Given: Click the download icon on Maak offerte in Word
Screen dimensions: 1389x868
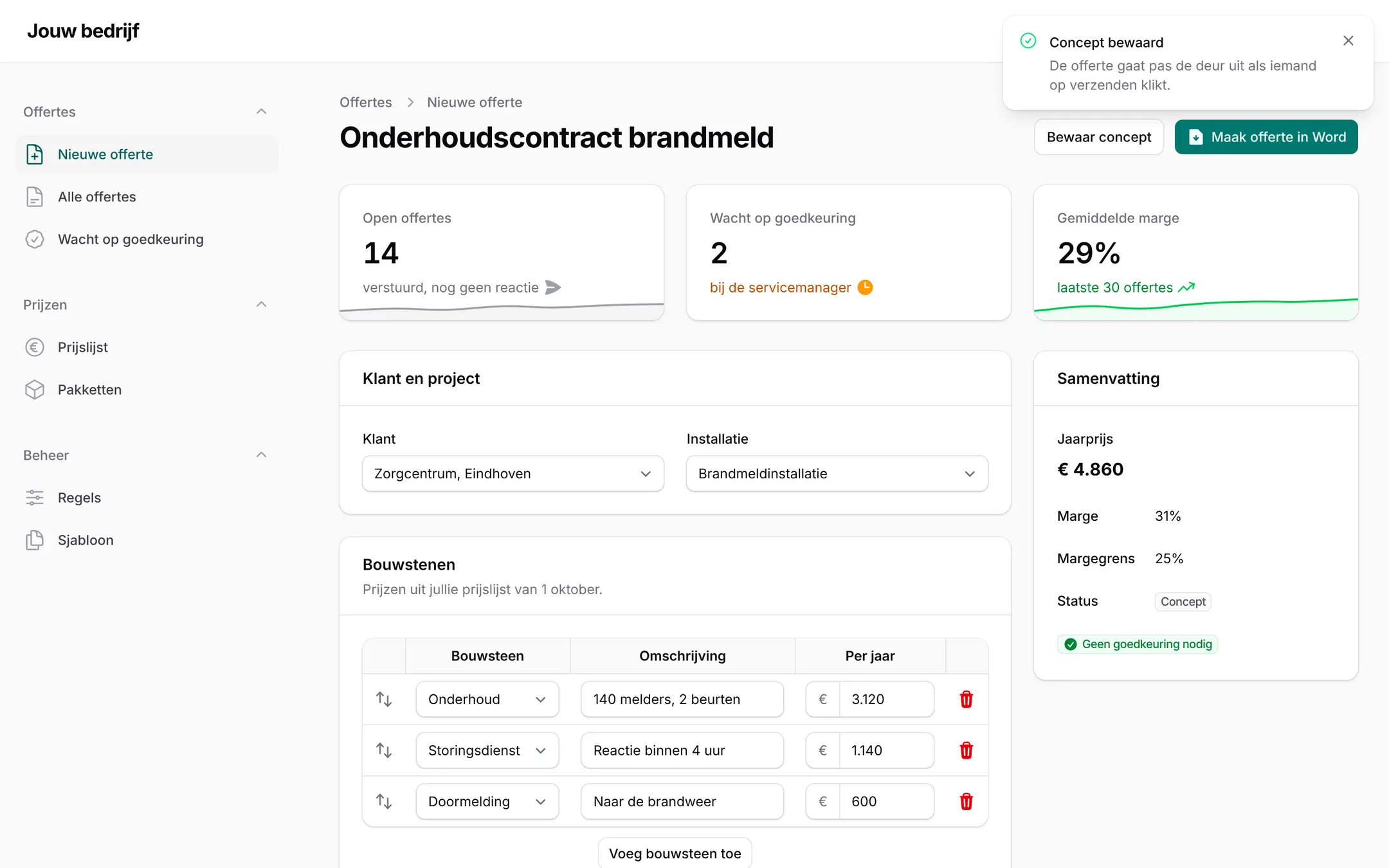Looking at the screenshot, I should tap(1196, 137).
